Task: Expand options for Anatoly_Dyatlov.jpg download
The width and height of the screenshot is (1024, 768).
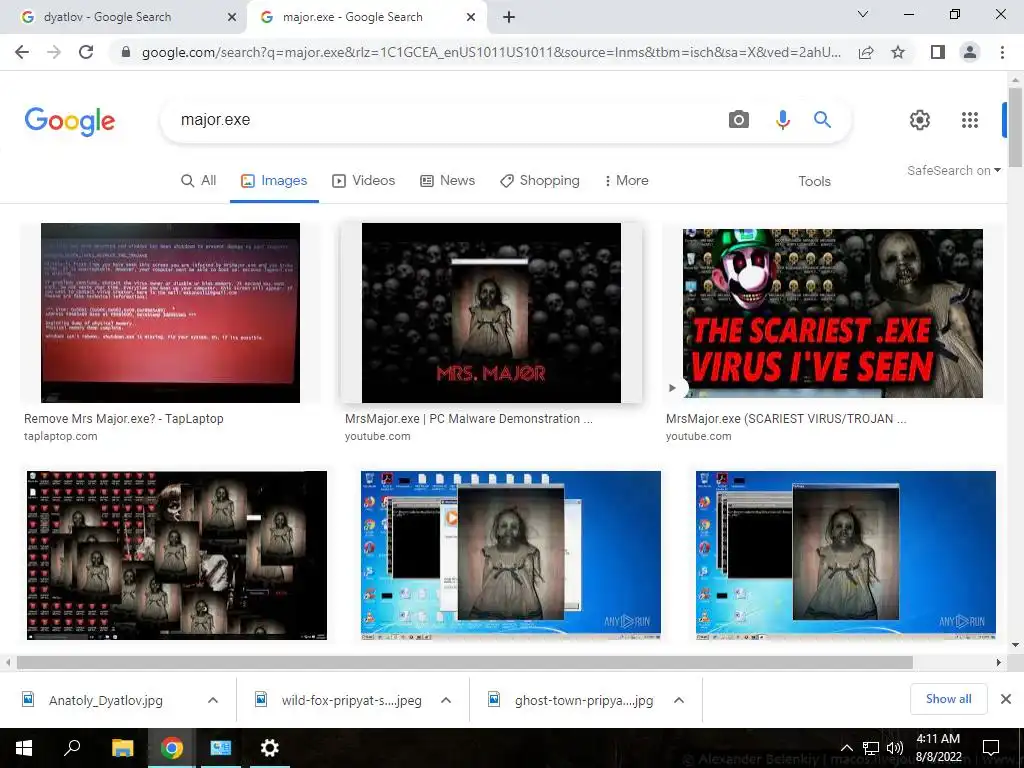Action: (213, 700)
